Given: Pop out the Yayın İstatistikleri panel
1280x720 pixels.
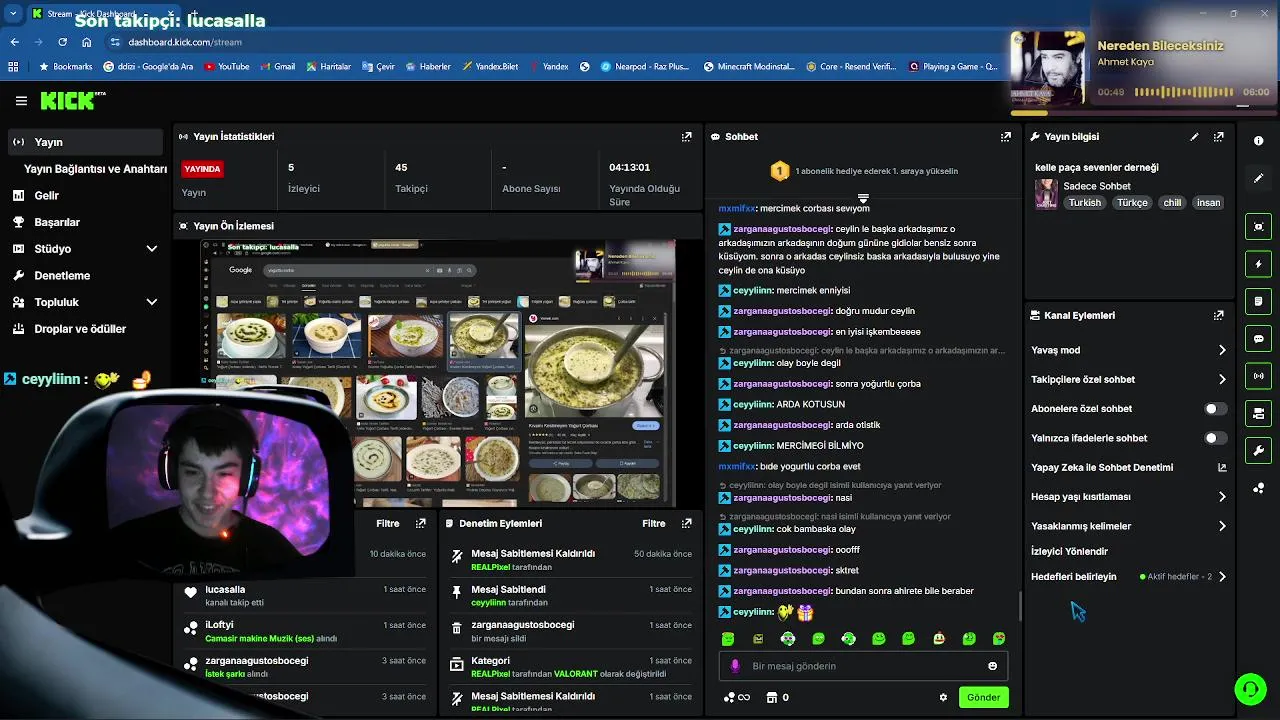Looking at the screenshot, I should coord(686,137).
